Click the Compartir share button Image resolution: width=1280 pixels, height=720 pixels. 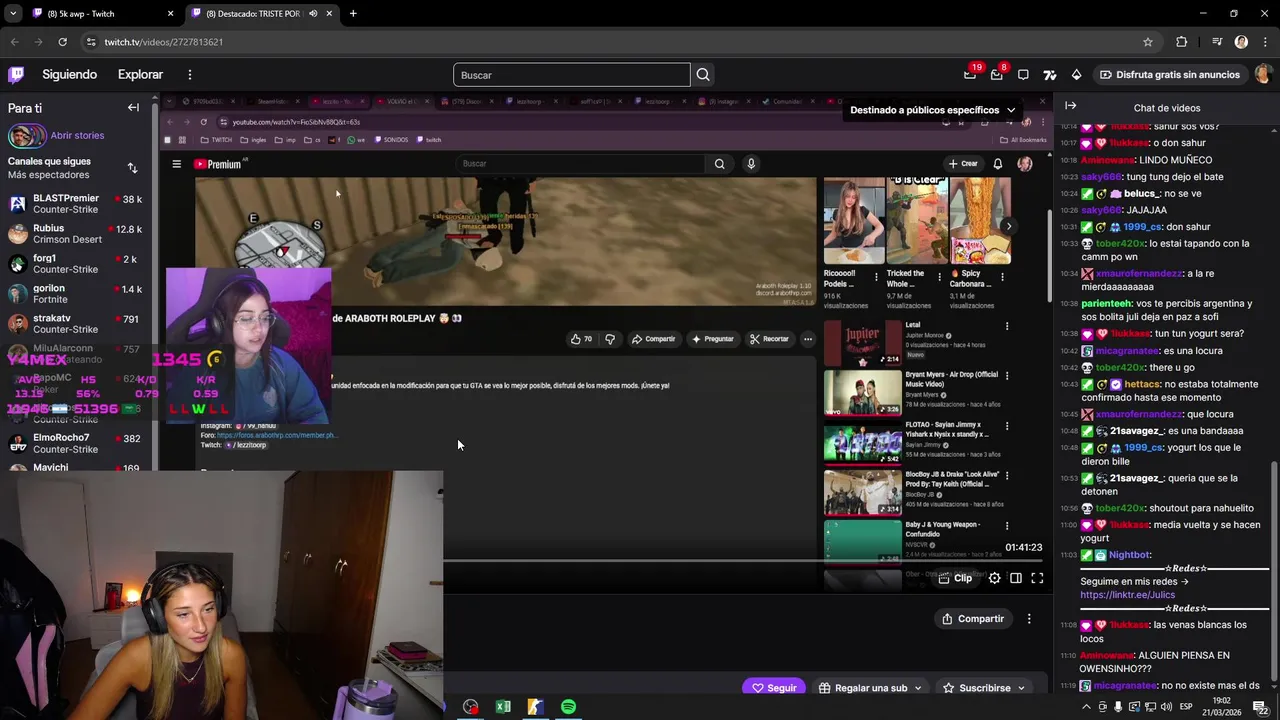tap(973, 619)
